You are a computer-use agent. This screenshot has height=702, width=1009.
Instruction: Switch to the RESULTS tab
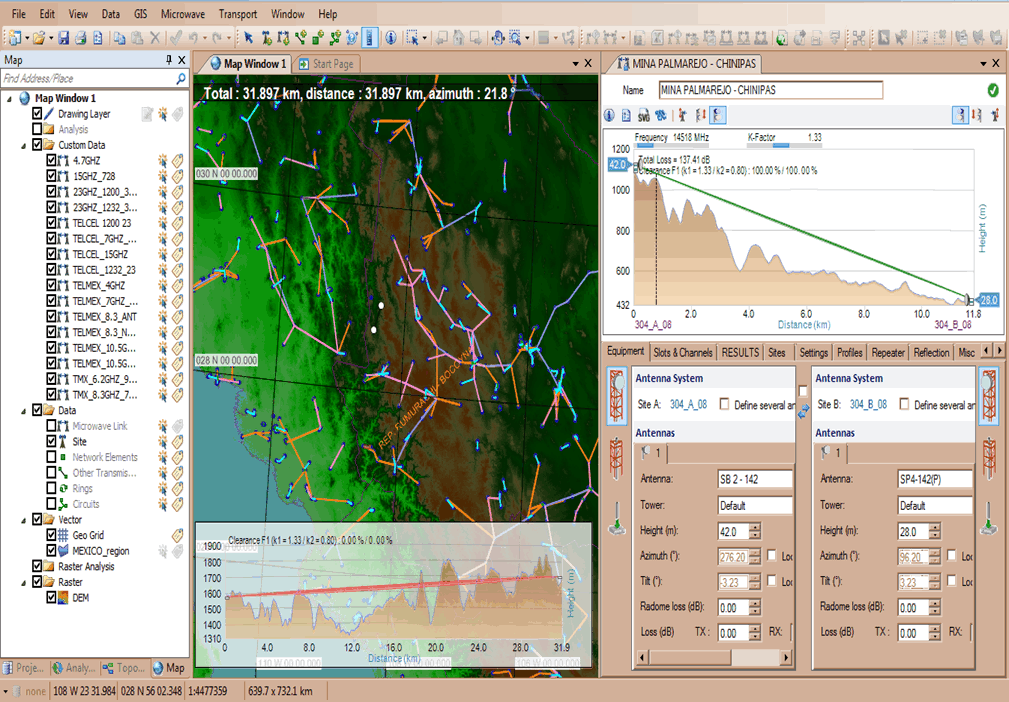pyautogui.click(x=740, y=352)
